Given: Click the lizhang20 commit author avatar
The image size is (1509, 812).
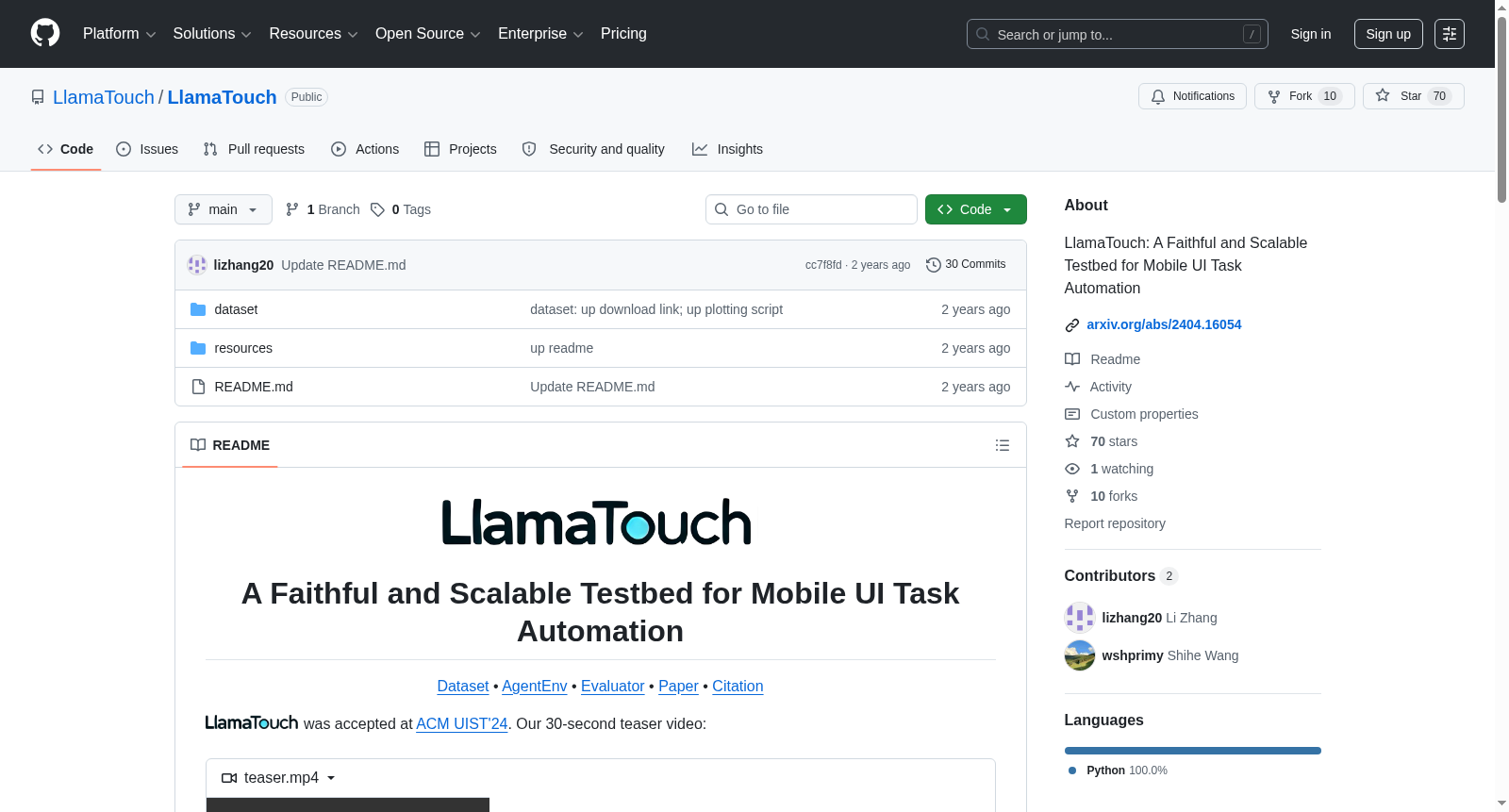Looking at the screenshot, I should 197,265.
